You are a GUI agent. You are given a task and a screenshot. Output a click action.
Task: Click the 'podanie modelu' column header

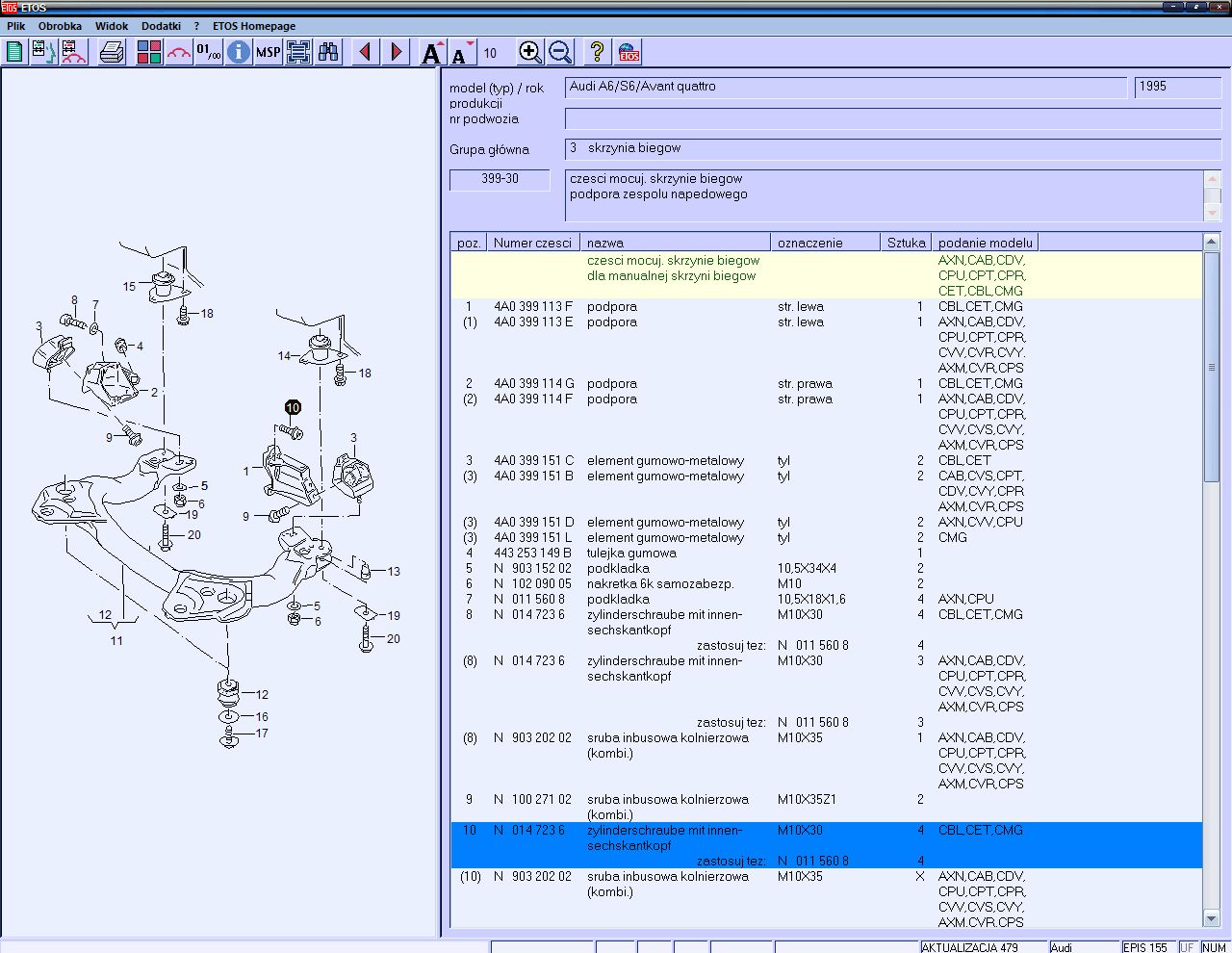[985, 243]
